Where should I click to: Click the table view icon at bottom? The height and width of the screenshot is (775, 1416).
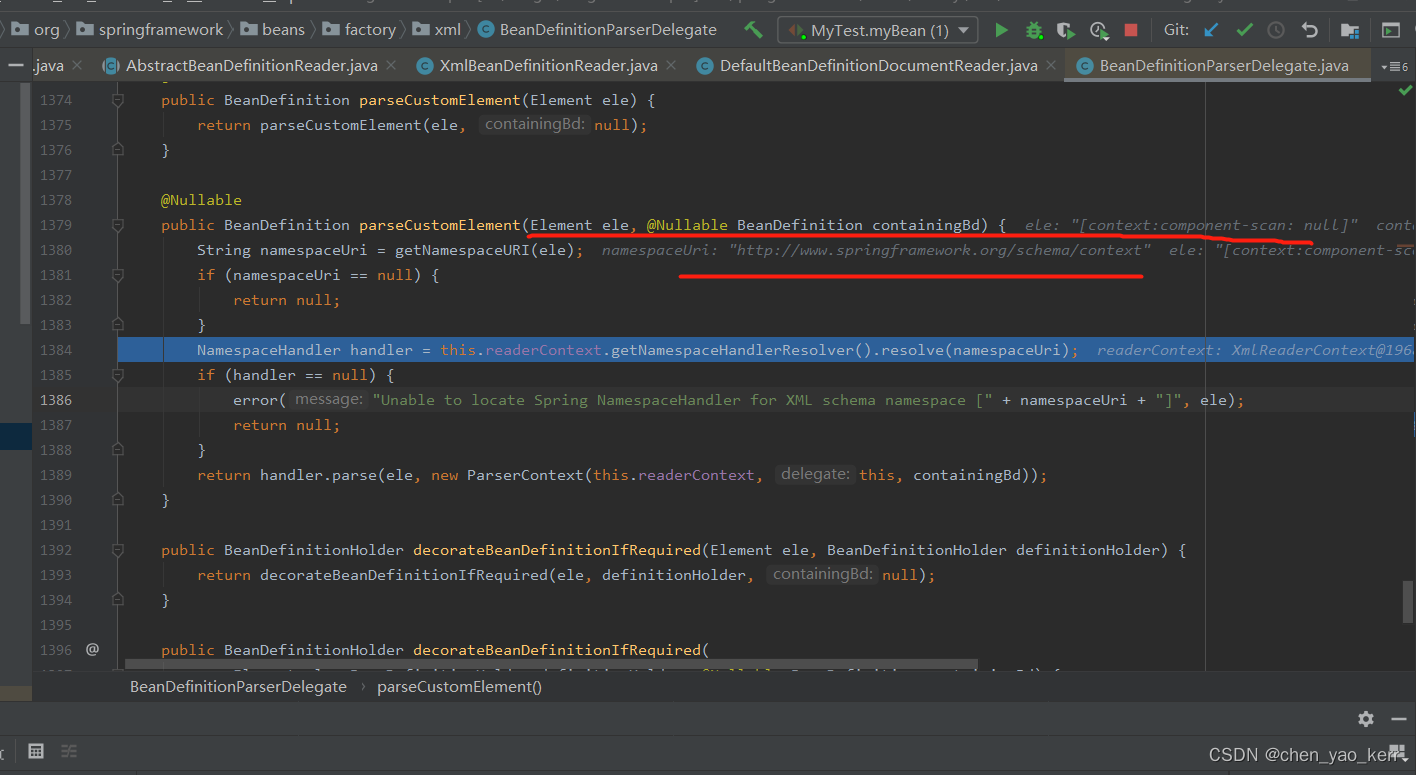click(36, 751)
